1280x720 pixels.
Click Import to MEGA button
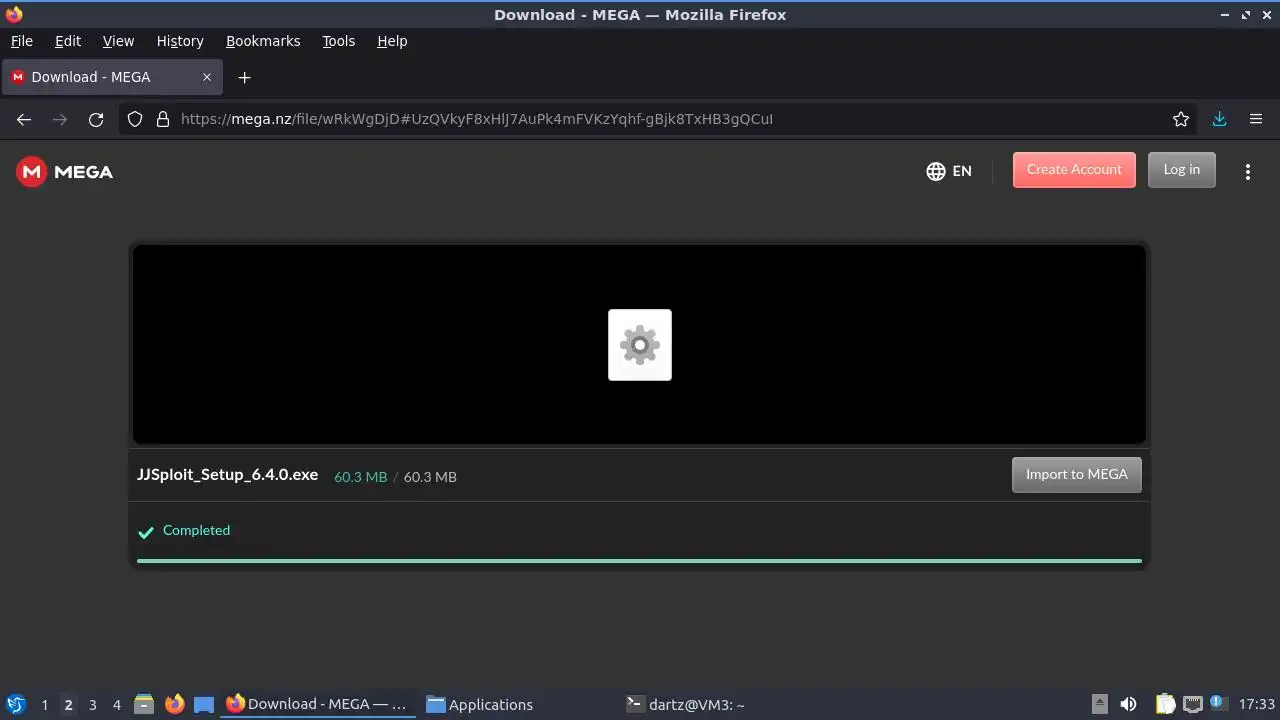coord(1077,475)
